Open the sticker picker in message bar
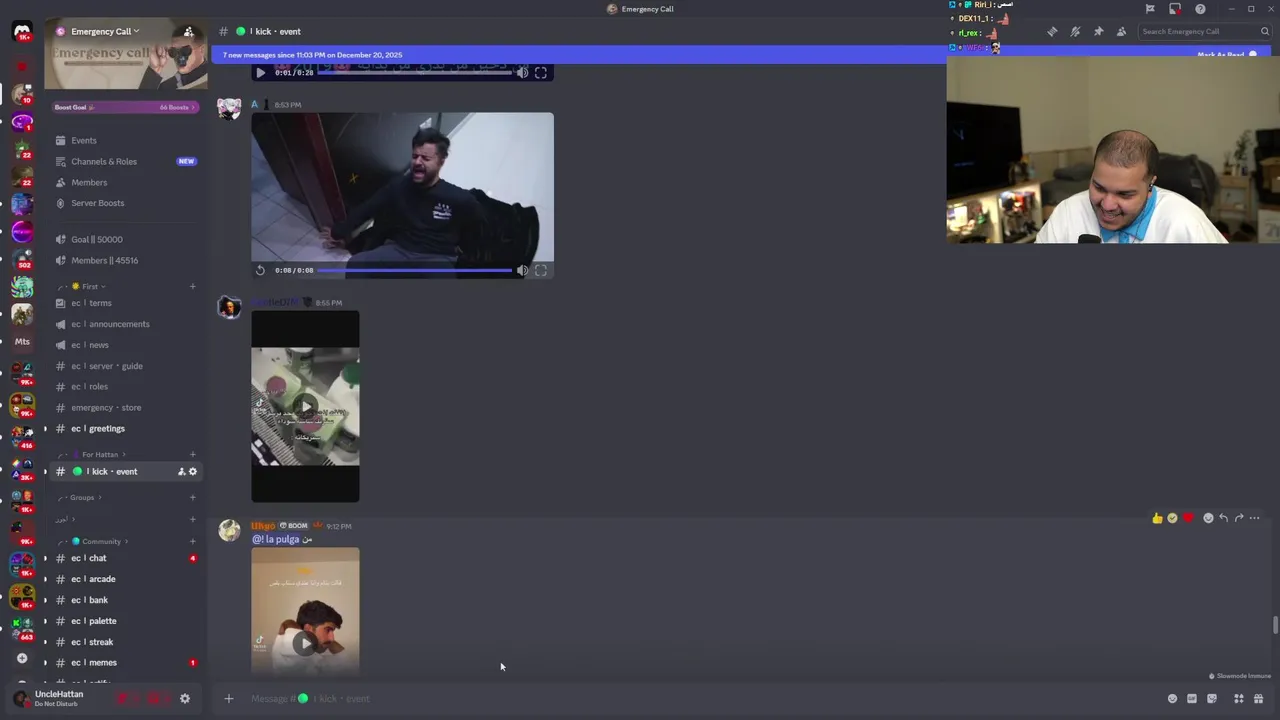This screenshot has width=1280, height=720. pyautogui.click(x=1212, y=698)
